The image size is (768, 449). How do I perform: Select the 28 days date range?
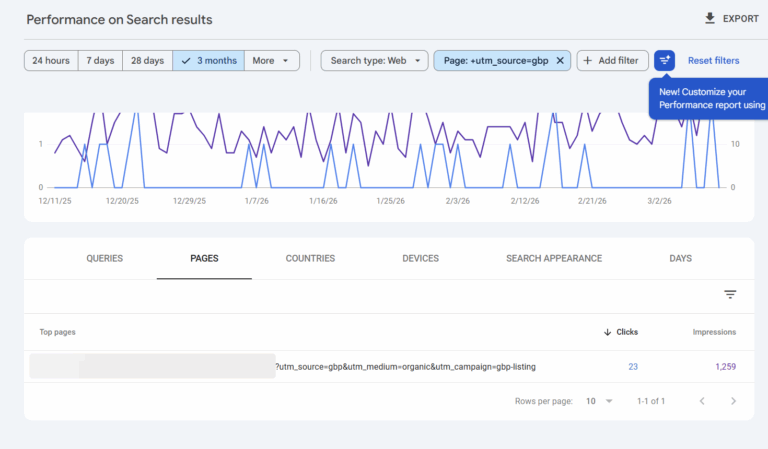147,61
